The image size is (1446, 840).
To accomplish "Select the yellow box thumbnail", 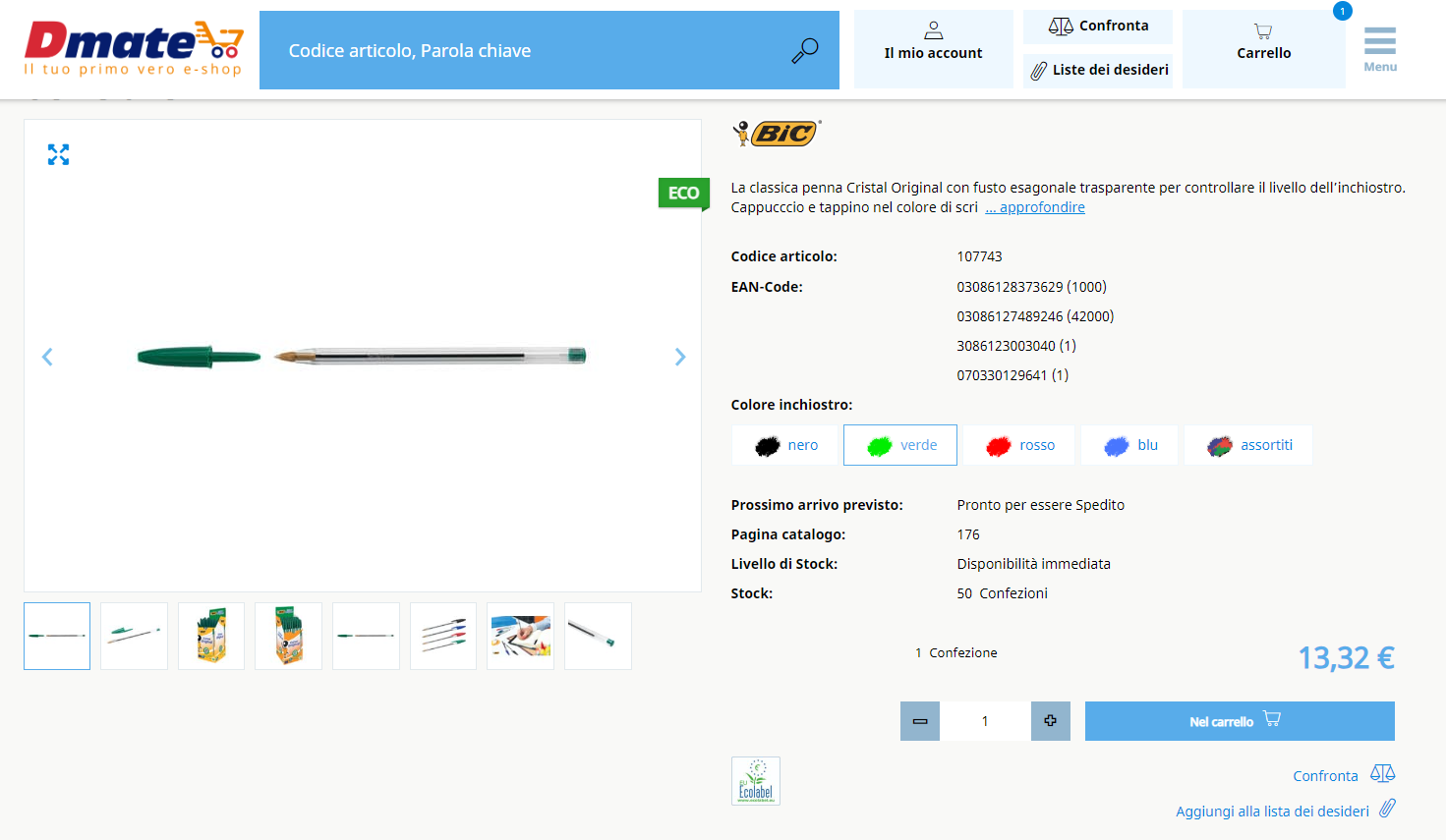I will [211, 636].
